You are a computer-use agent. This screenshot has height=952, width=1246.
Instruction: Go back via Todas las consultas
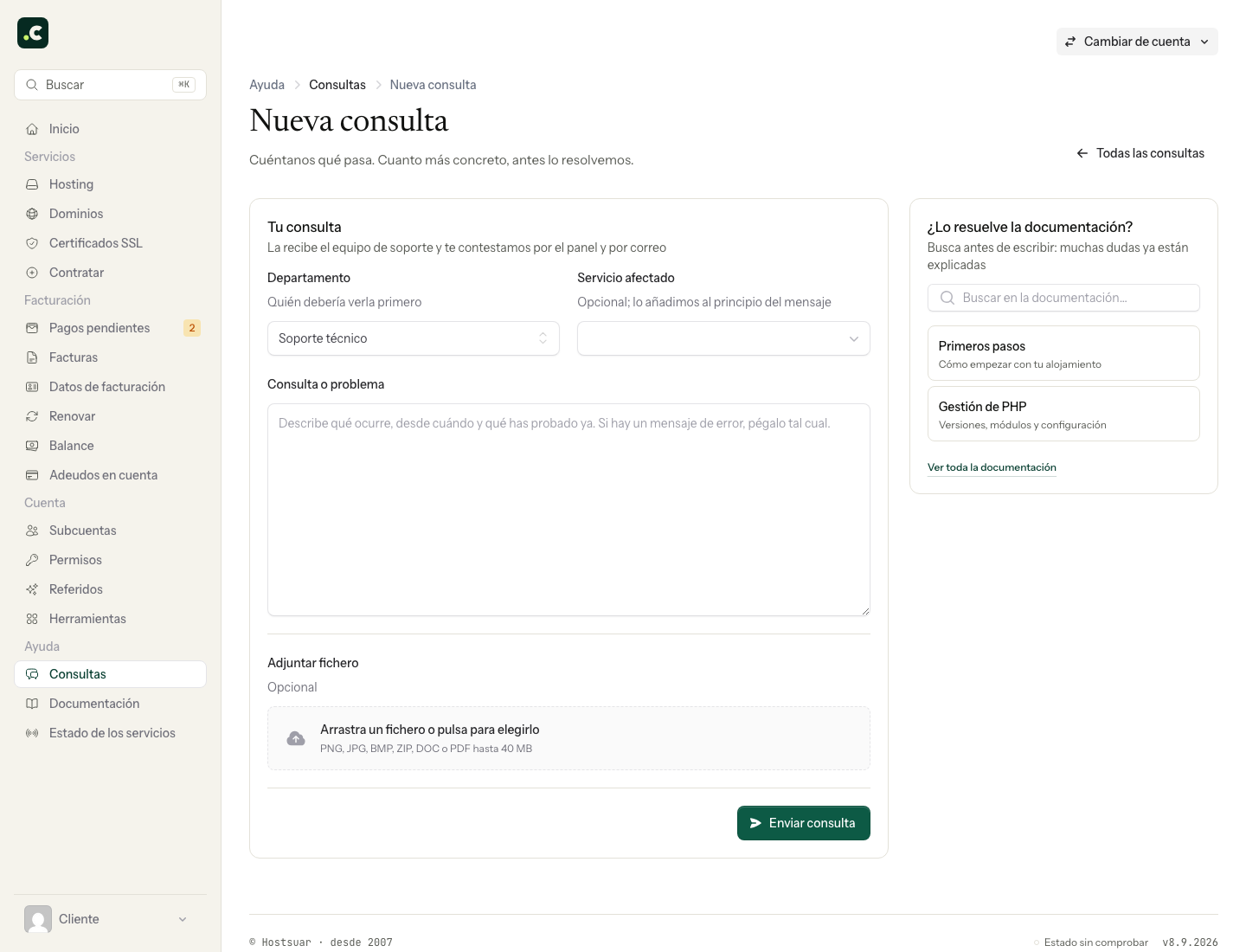pyautogui.click(x=1140, y=153)
